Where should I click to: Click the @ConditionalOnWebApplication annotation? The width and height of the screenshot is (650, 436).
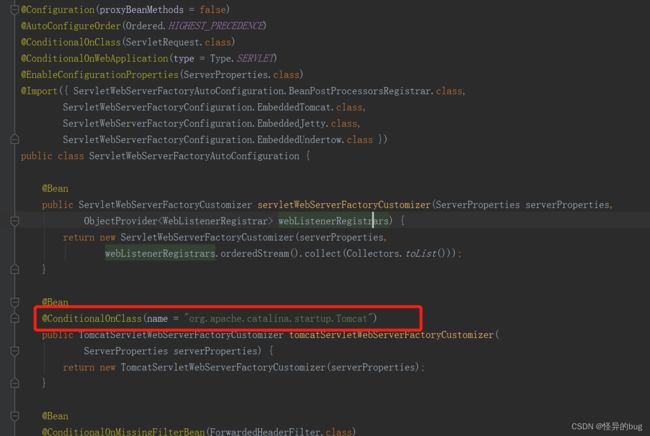(x=95, y=58)
